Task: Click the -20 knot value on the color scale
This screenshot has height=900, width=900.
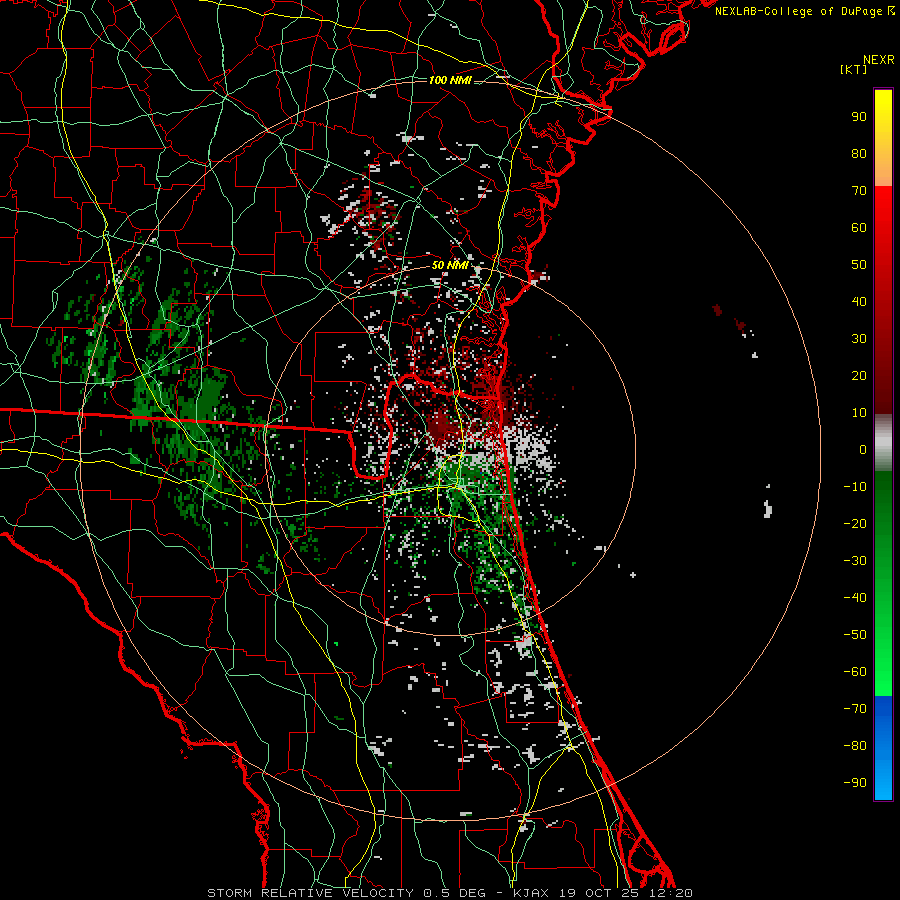Action: [x=855, y=523]
